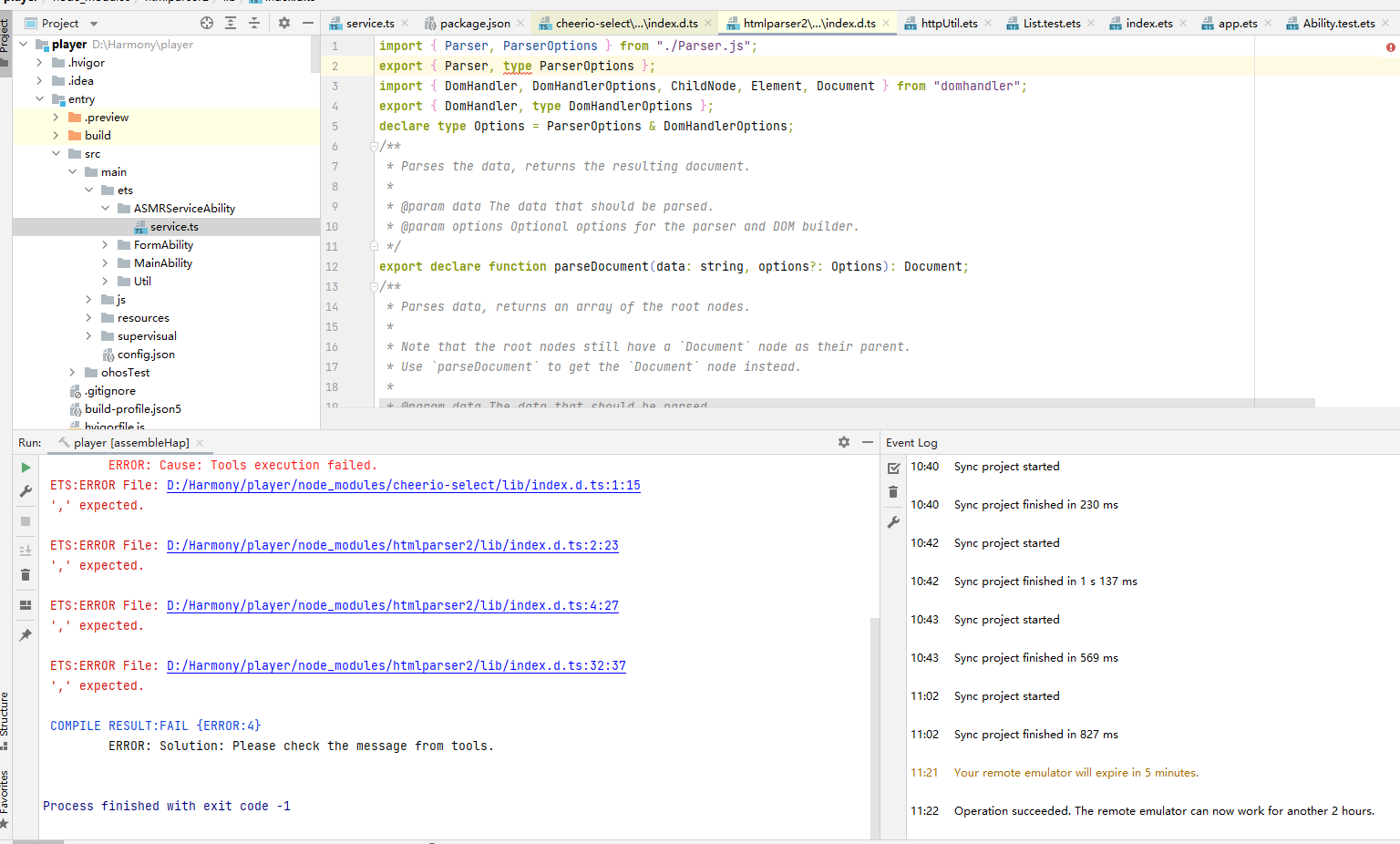Close the player [assembleHap] run tab
This screenshot has width=1400, height=844.
(200, 443)
